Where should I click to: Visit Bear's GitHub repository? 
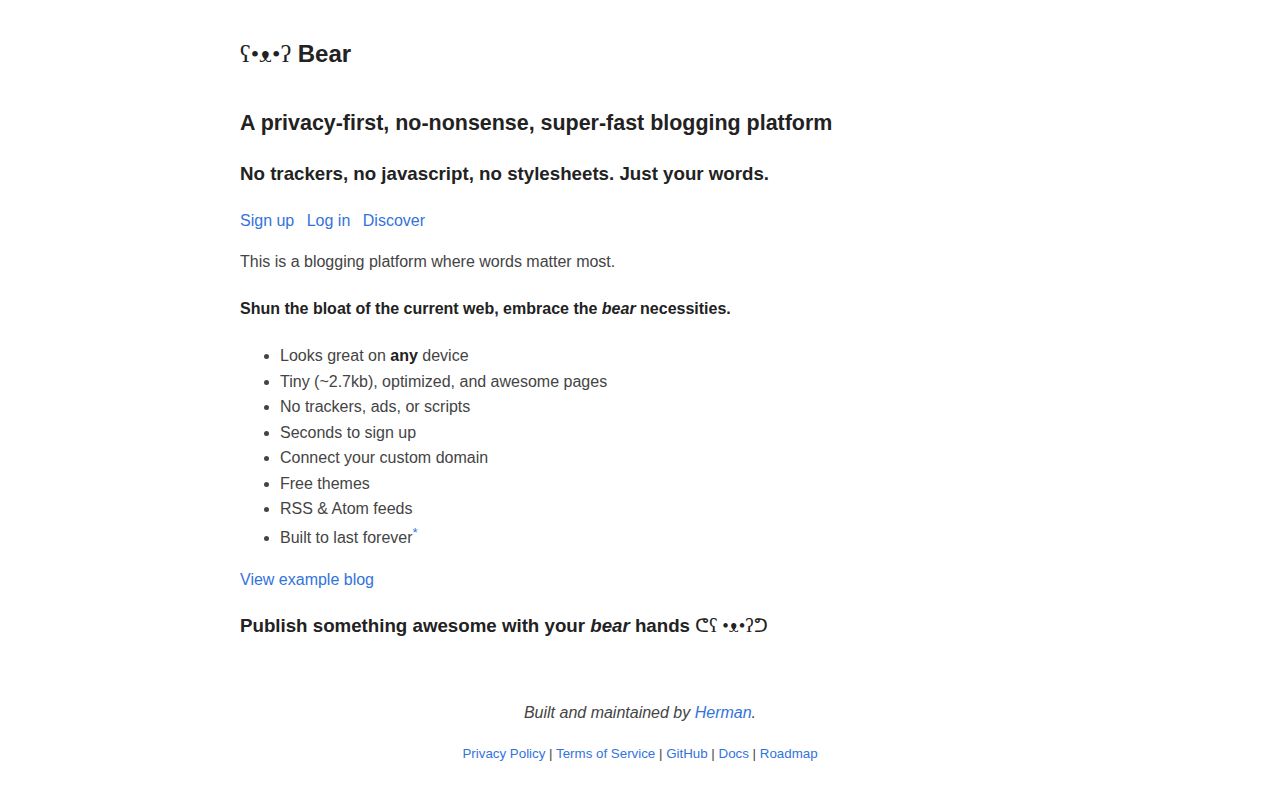coord(686,753)
